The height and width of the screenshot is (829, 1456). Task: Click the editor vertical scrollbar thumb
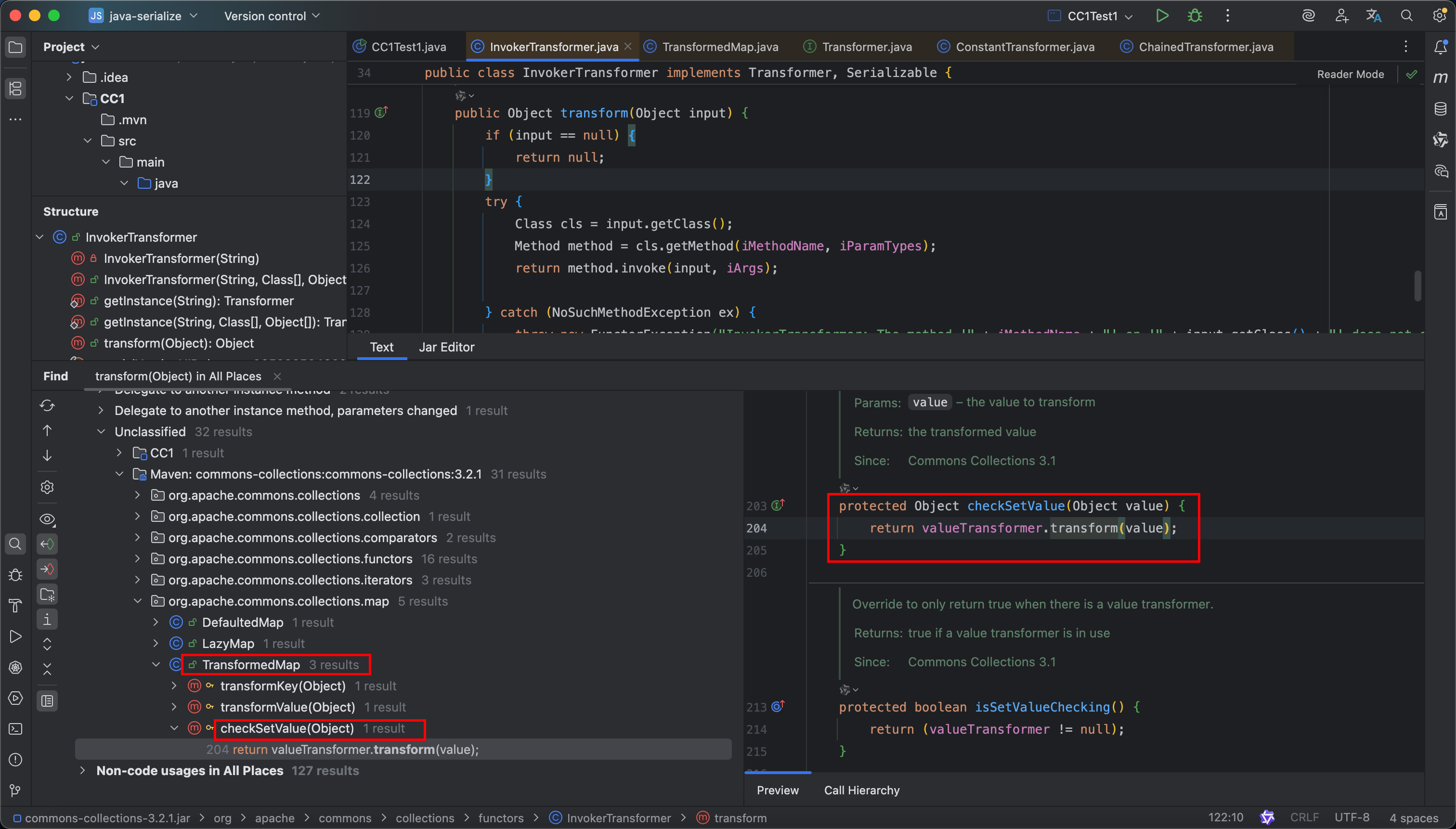(x=1417, y=286)
